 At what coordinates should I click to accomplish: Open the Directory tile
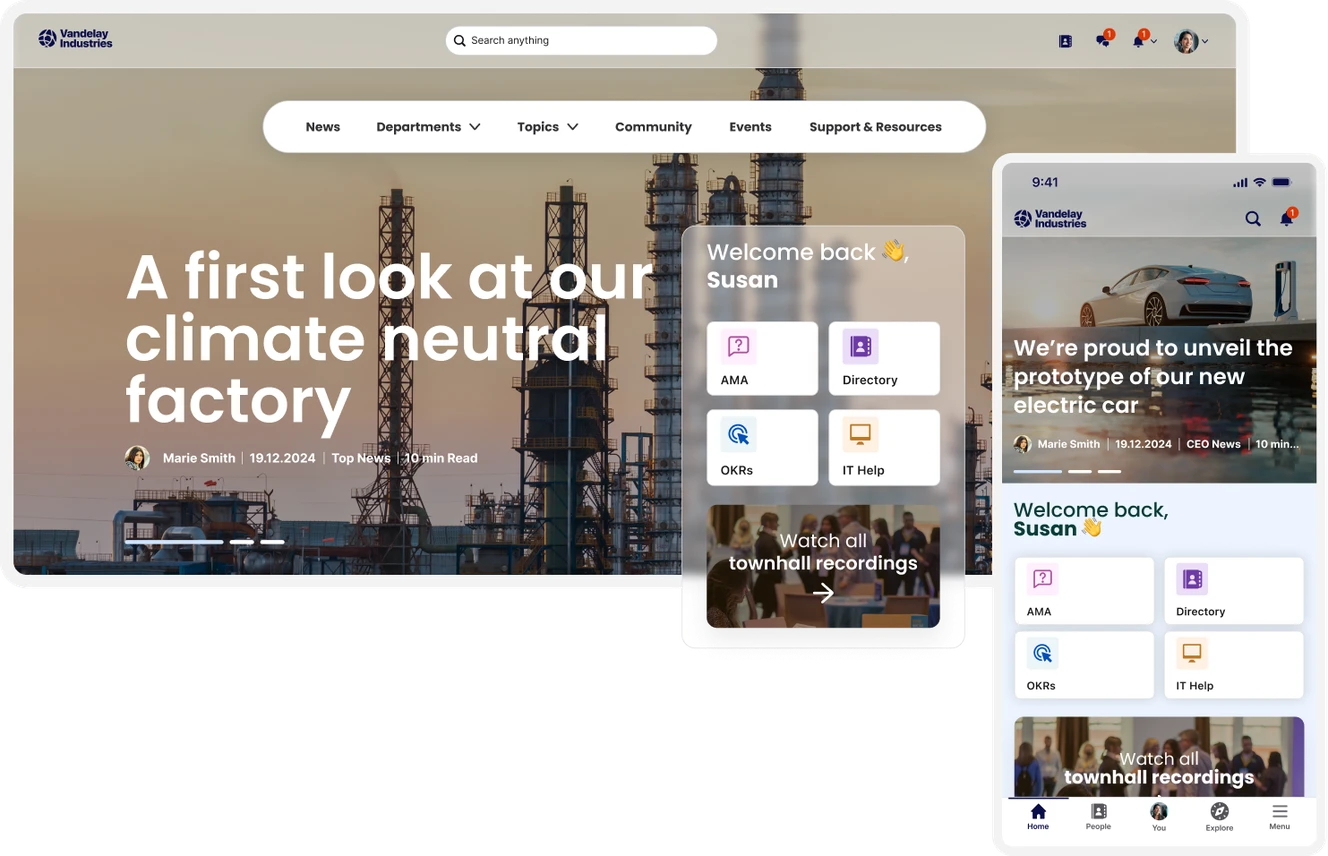point(884,358)
